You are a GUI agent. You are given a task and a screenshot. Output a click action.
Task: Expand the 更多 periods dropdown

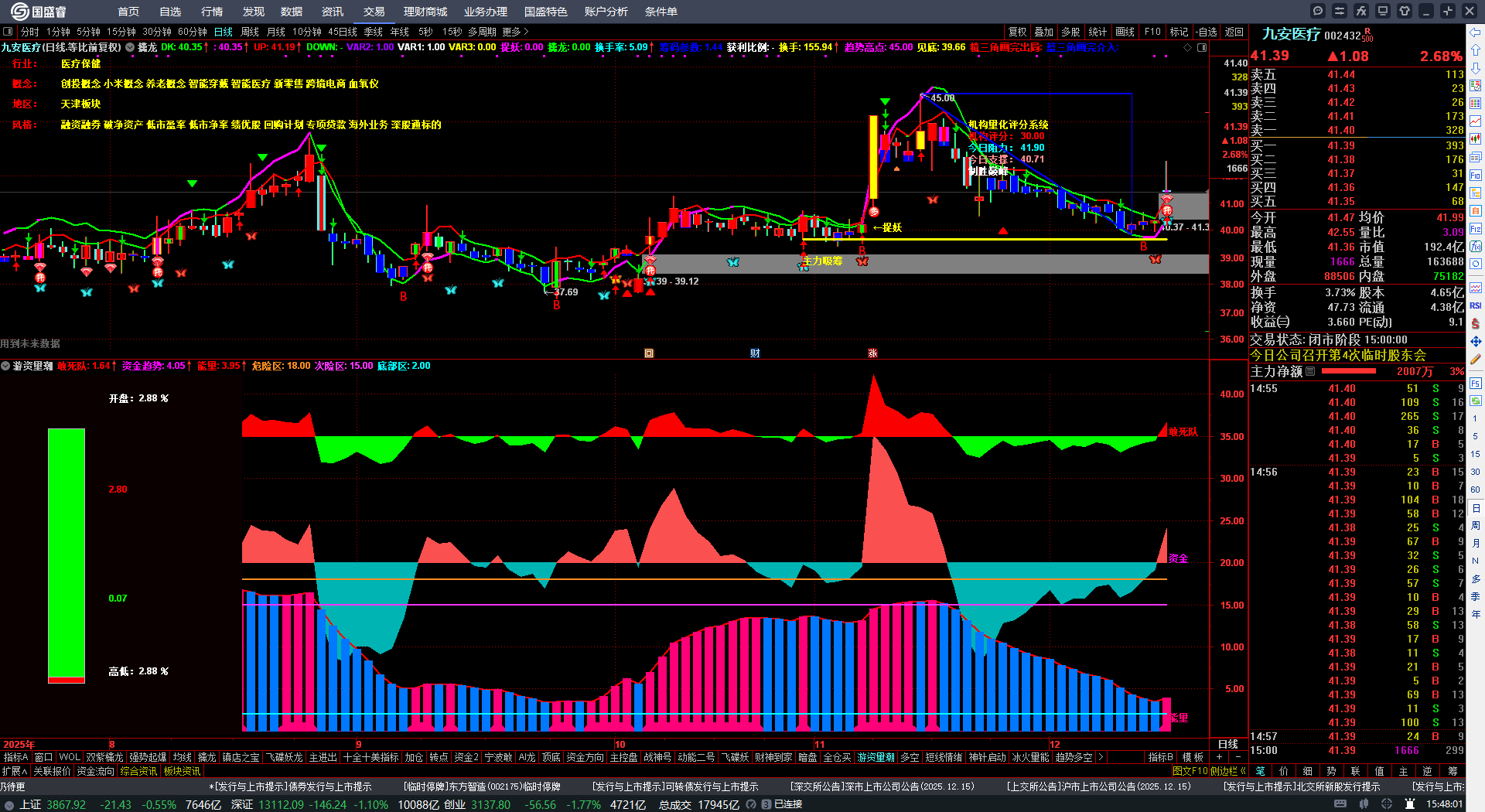tap(515, 32)
